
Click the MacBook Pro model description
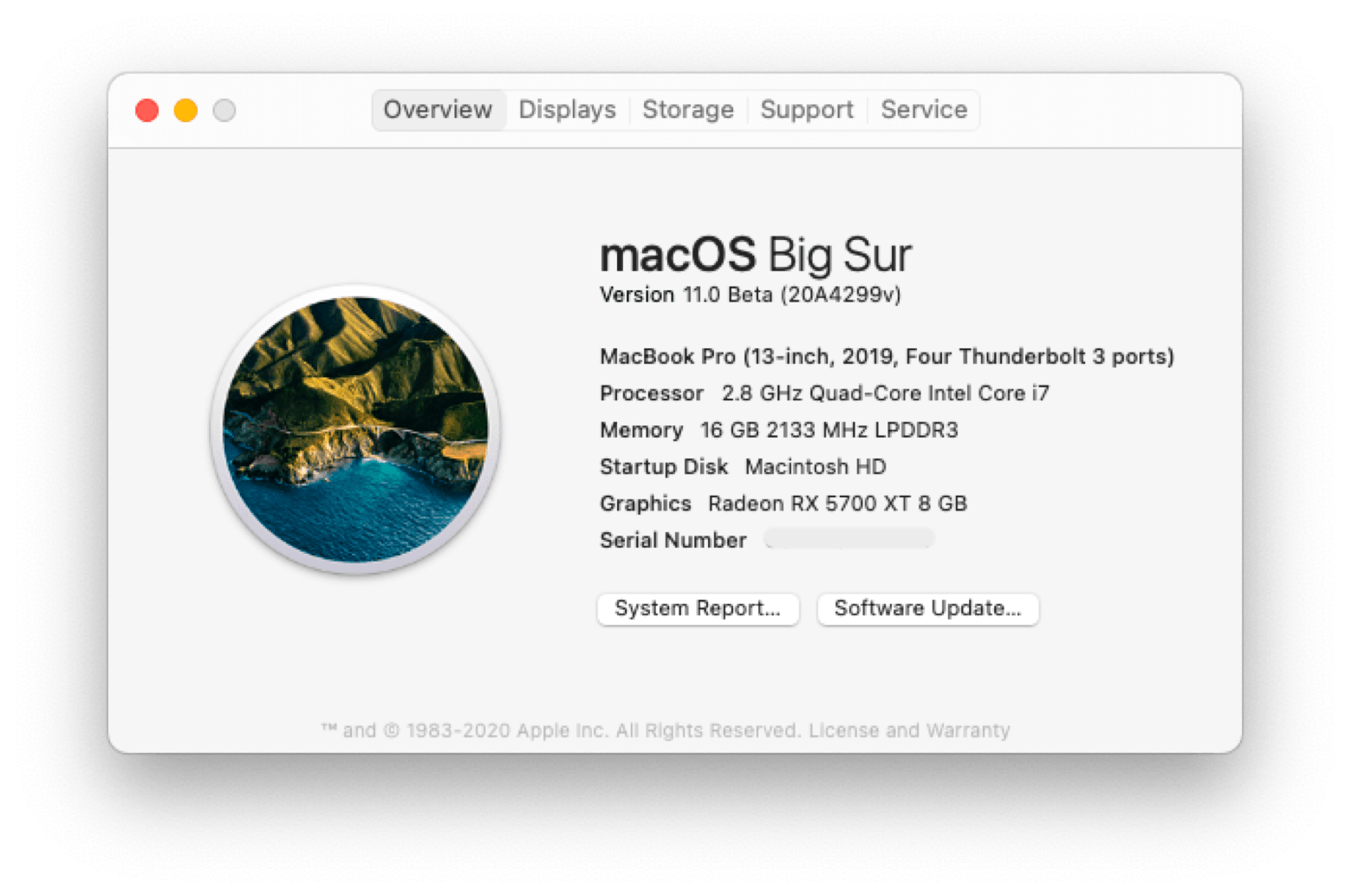pos(887,356)
